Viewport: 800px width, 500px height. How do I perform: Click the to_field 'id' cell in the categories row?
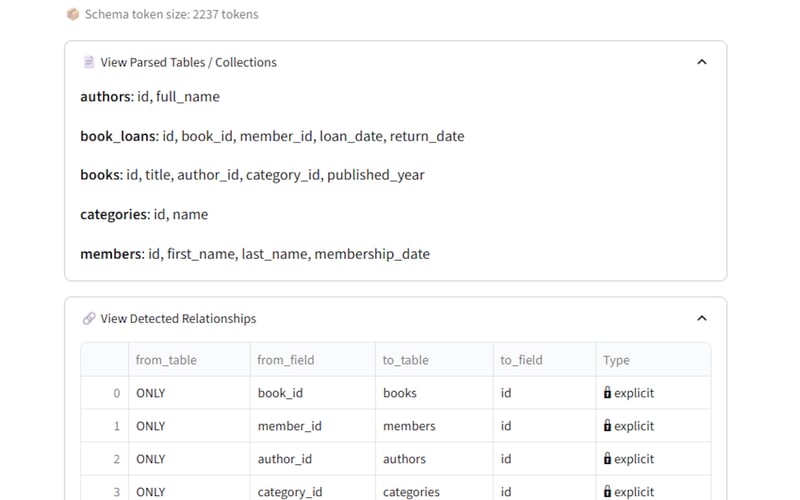tap(544, 488)
